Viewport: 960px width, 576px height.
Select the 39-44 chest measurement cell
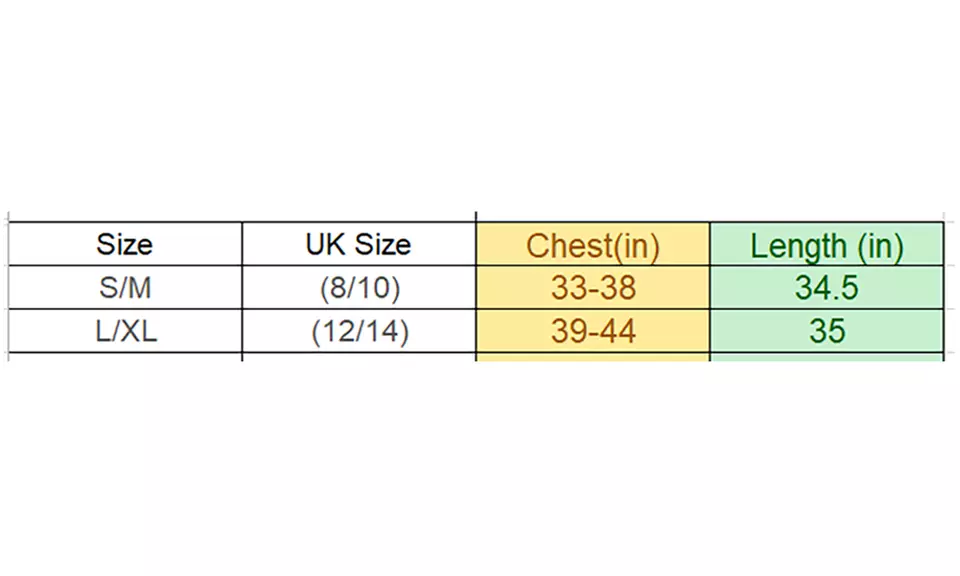click(x=593, y=331)
